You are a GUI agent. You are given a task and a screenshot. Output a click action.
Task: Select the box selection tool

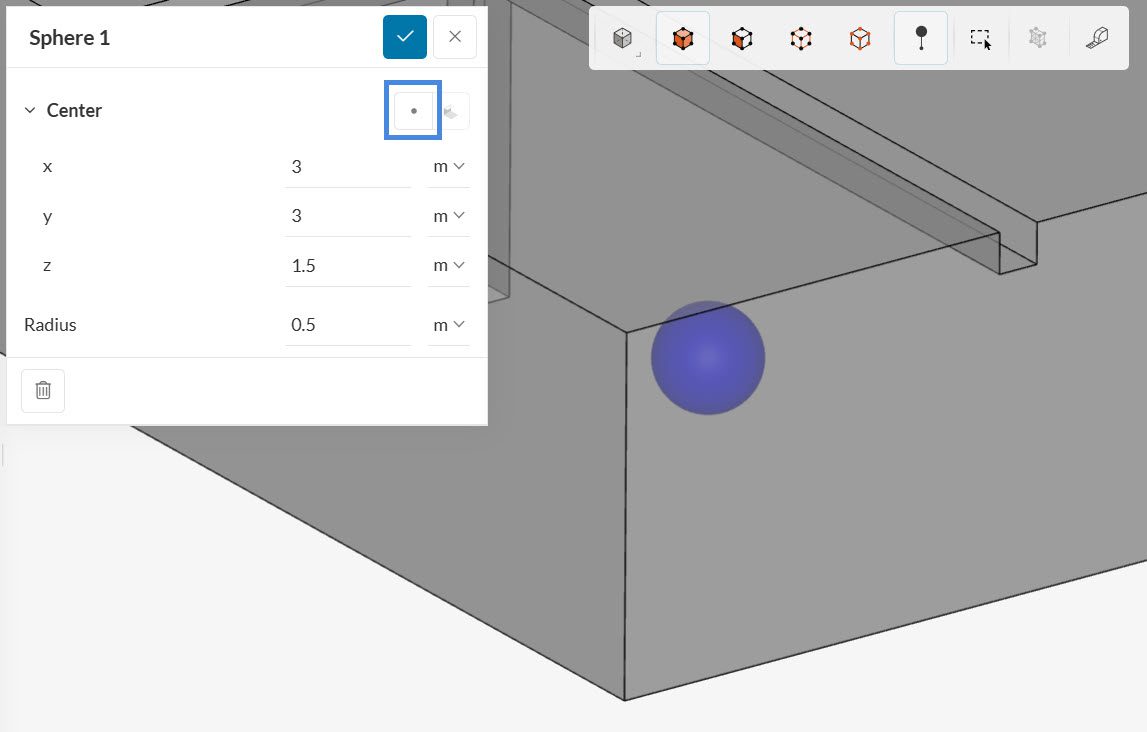pyautogui.click(x=980, y=39)
